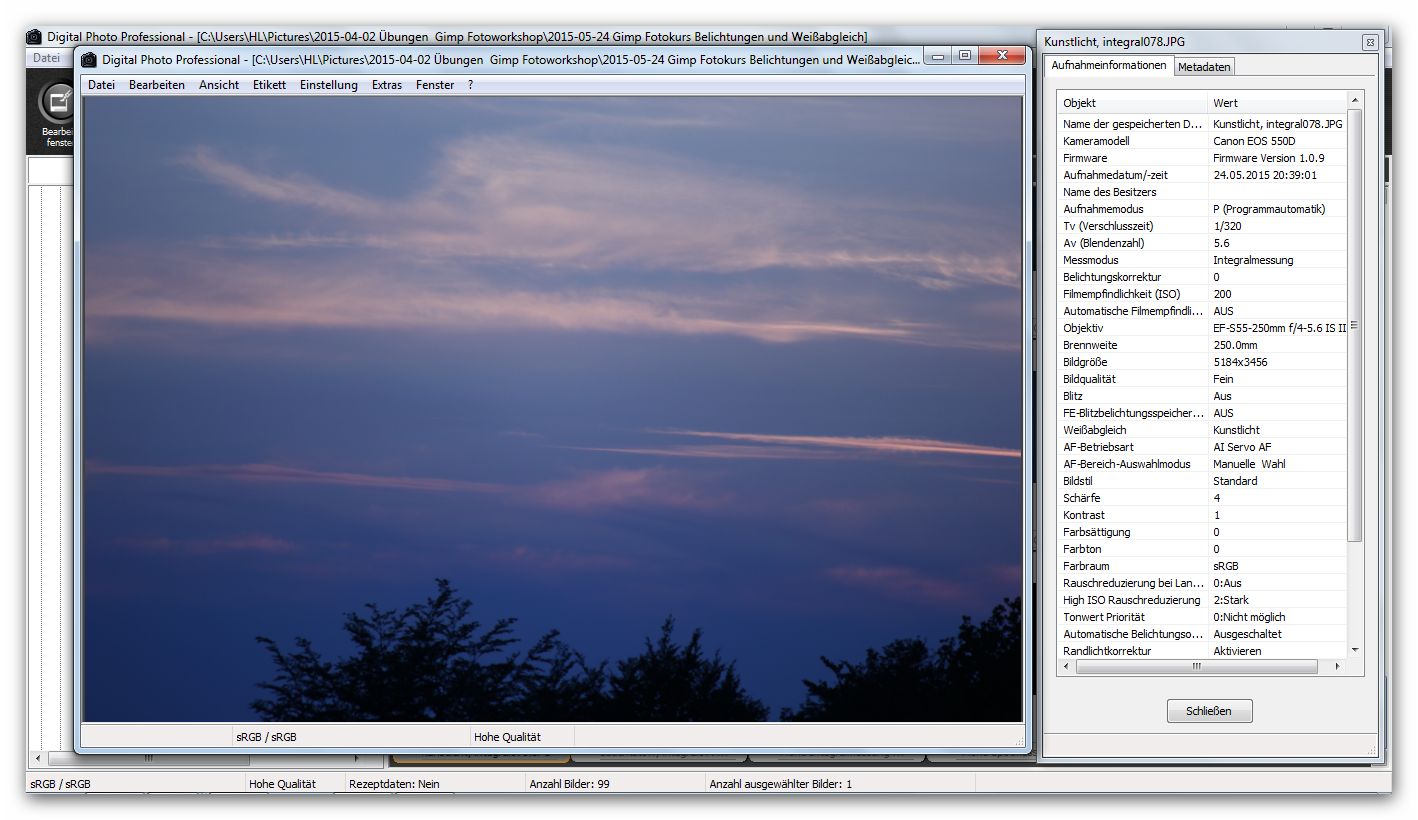
Task: Click the Name des Besitzers row
Action: pos(1202,192)
